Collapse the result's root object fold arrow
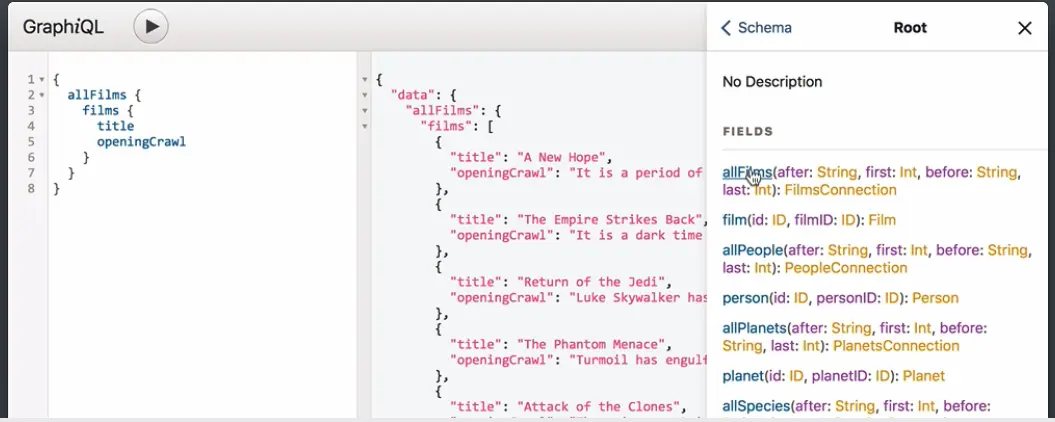This screenshot has height=422, width=1055. click(365, 79)
